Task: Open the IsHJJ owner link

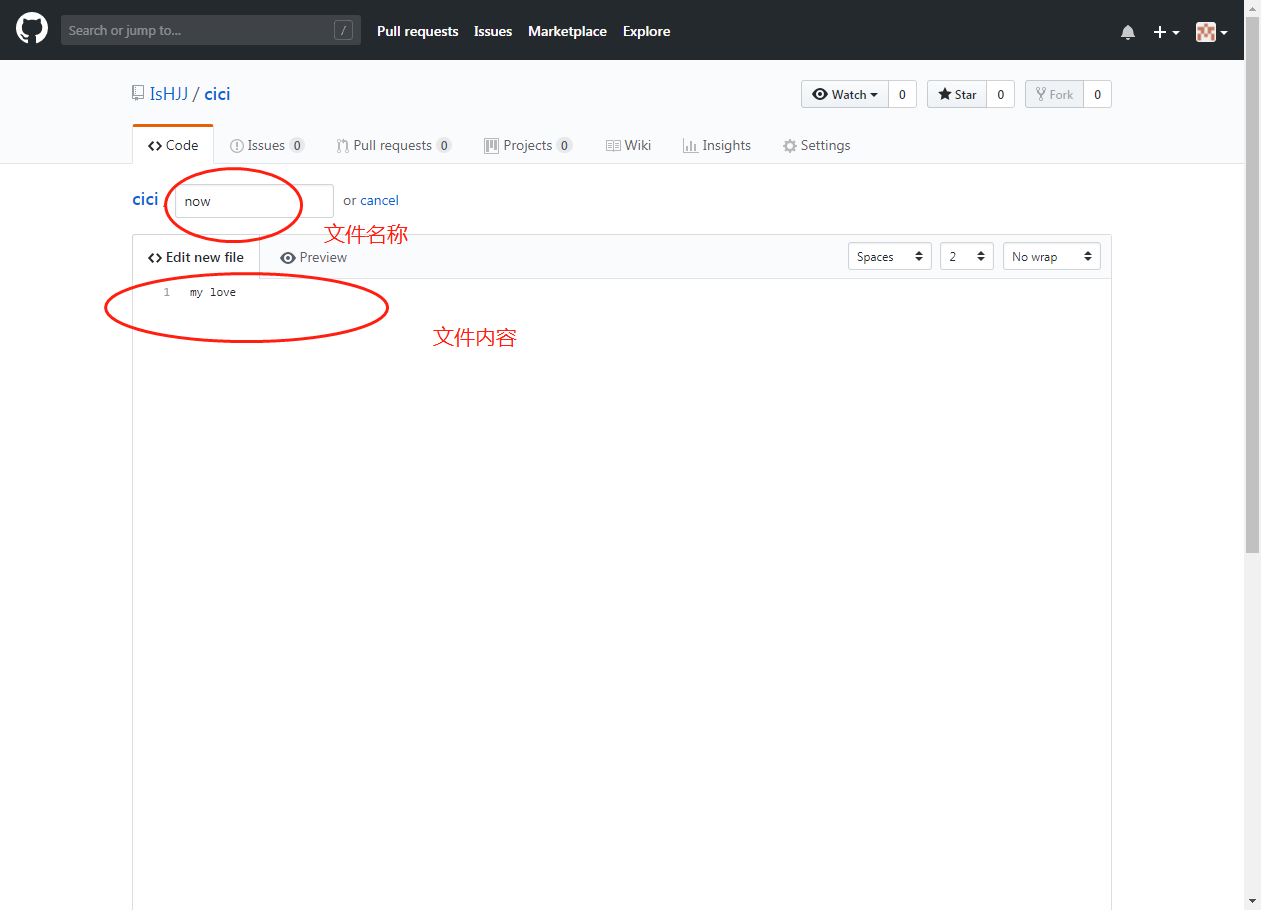Action: pyautogui.click(x=169, y=94)
